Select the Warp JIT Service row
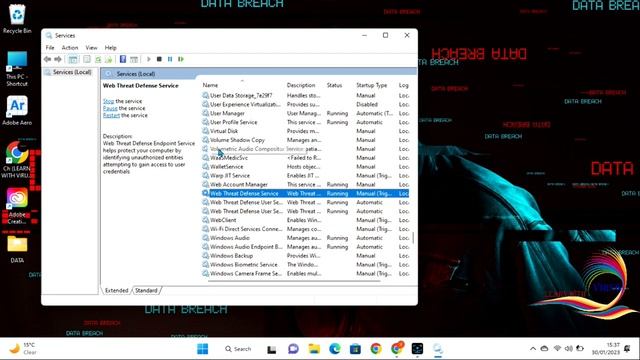The height and width of the screenshot is (360, 640). [x=305, y=176]
